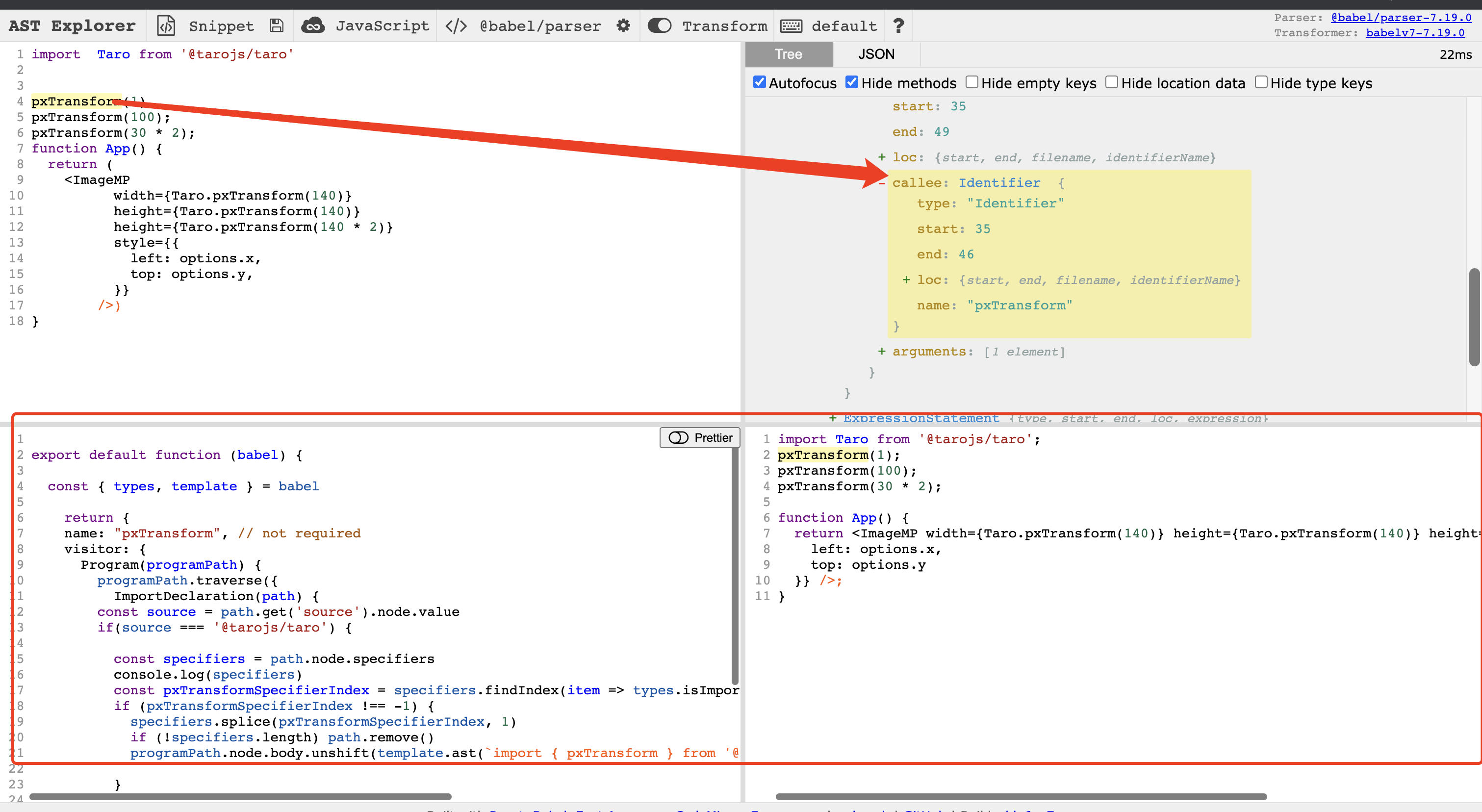
Task: Switch to the JSON tab
Action: (x=876, y=54)
